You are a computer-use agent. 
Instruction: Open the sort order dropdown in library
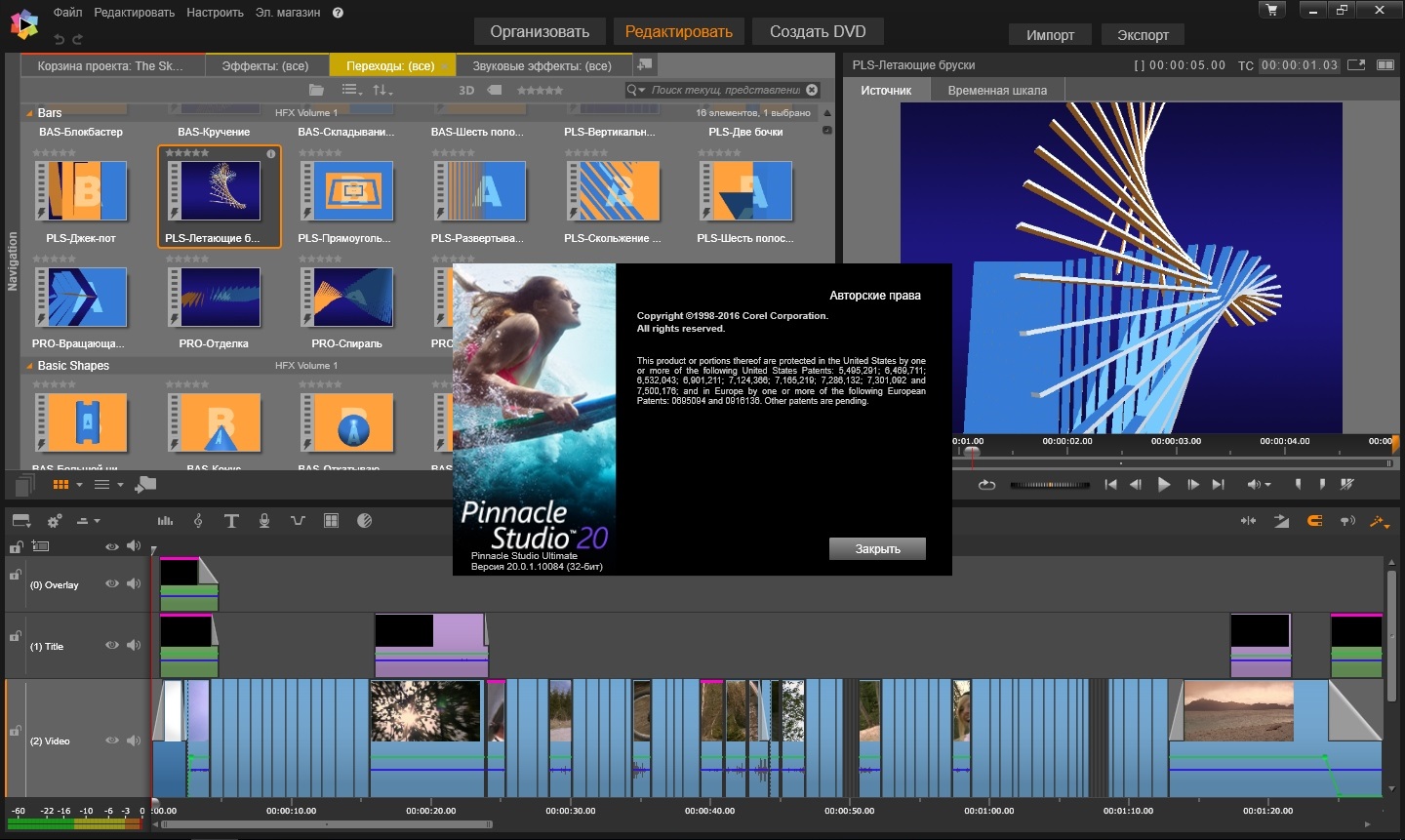tap(382, 90)
